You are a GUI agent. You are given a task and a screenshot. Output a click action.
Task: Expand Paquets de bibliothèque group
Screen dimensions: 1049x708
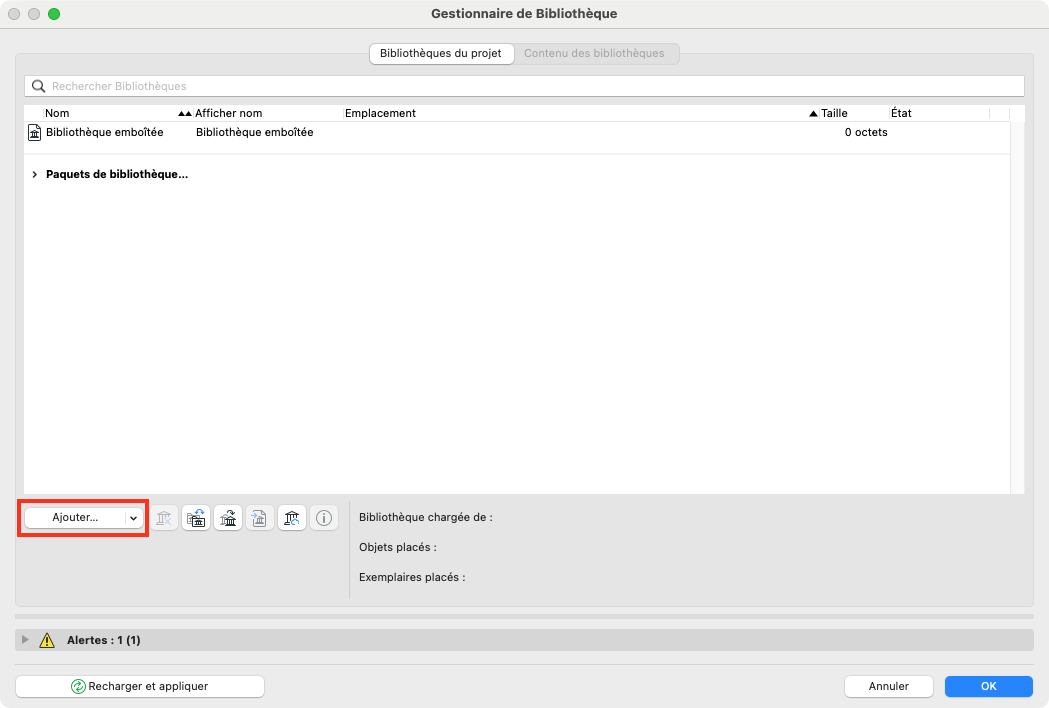pos(35,175)
